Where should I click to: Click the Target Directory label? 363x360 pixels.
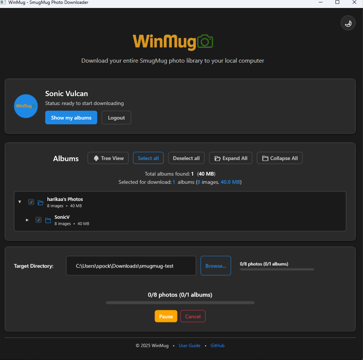point(34,266)
